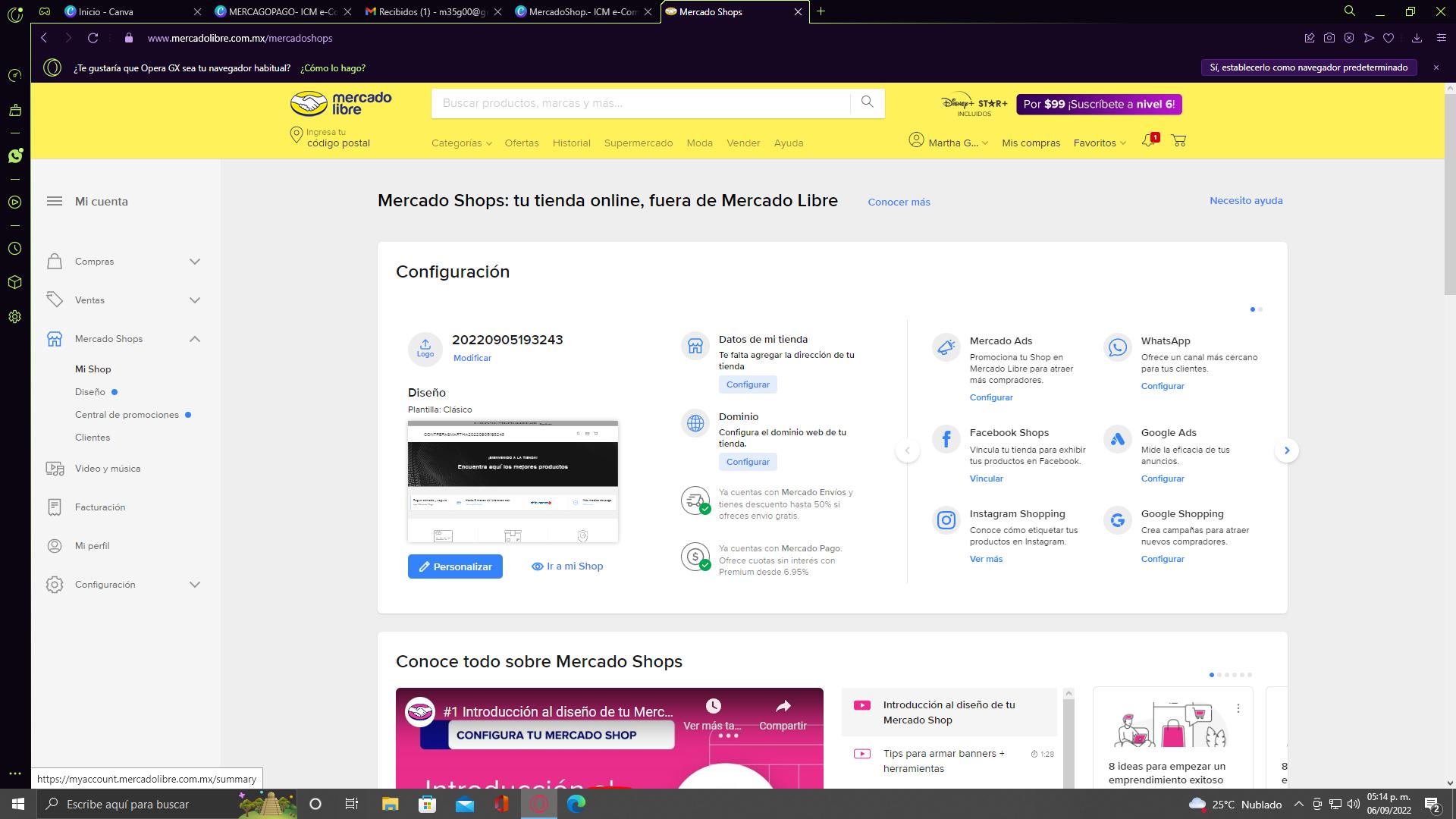Select second carousel dot in Configuración
The height and width of the screenshot is (819, 1456).
1260,309
